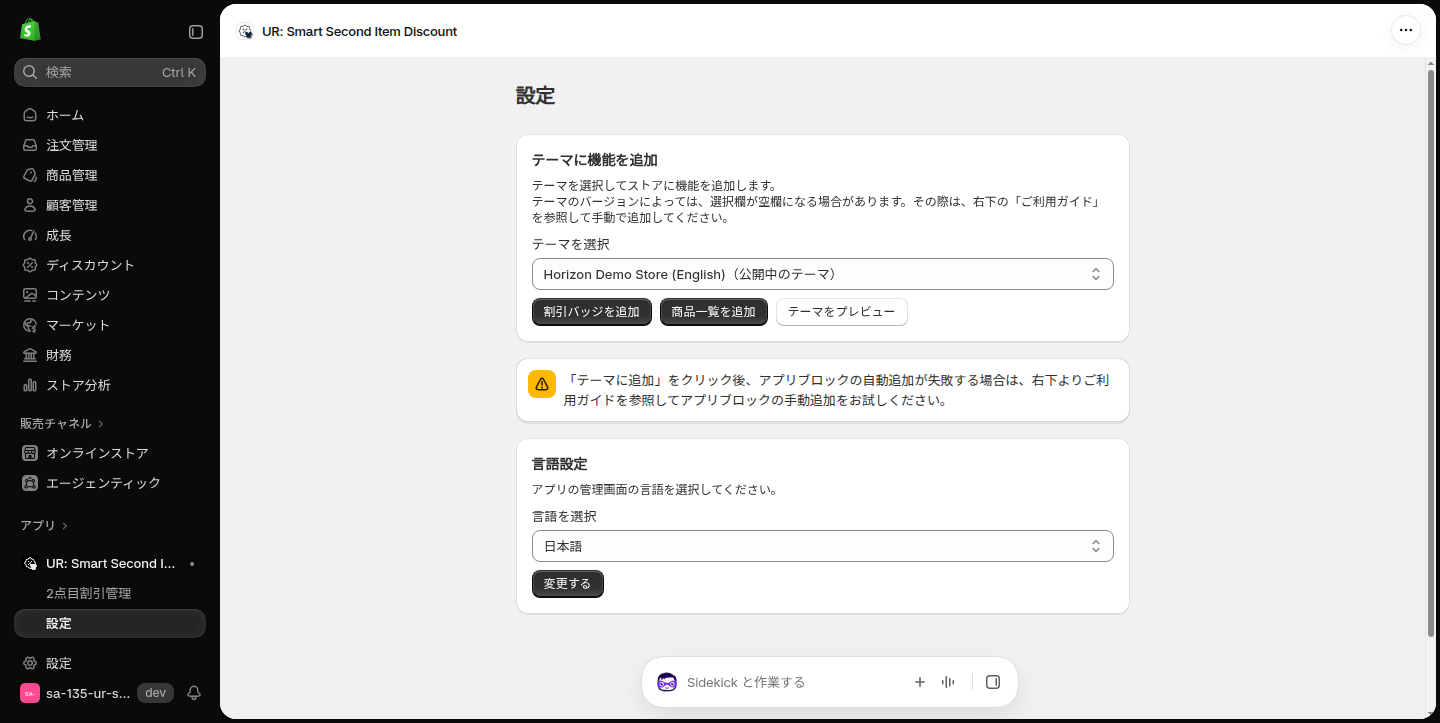Viewport: 1440px width, 723px height.
Task: Open マーケット globe icon
Action: pyautogui.click(x=30, y=325)
